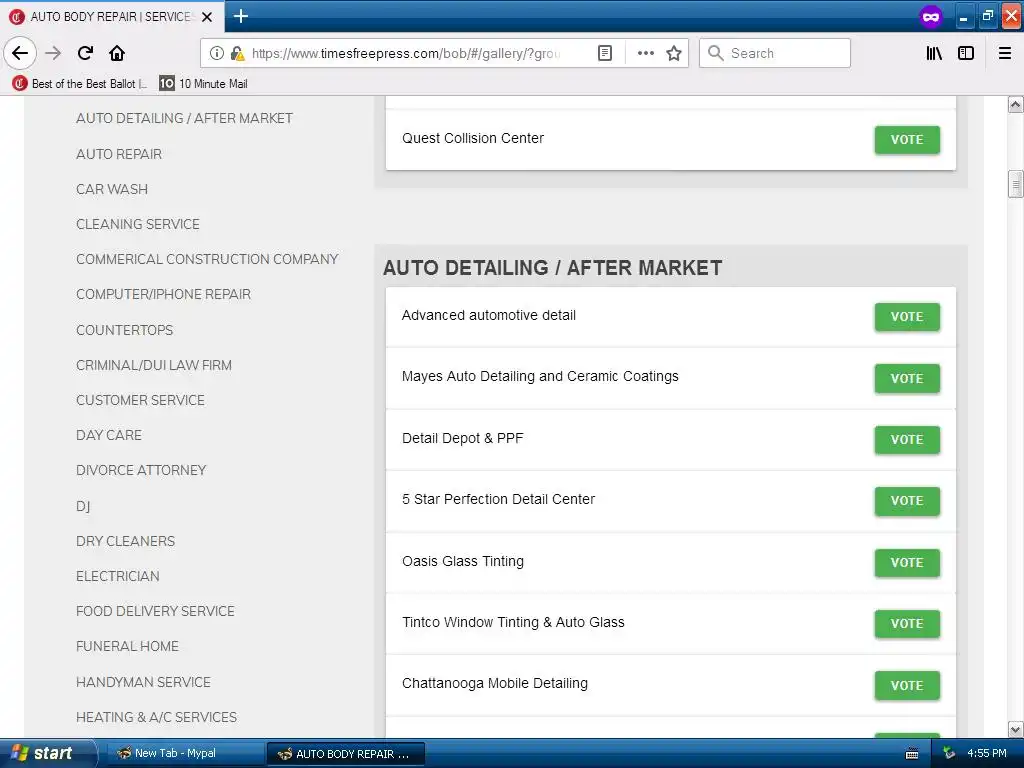
Task: Vote for Chattanooga Mobile Detailing
Action: (906, 685)
